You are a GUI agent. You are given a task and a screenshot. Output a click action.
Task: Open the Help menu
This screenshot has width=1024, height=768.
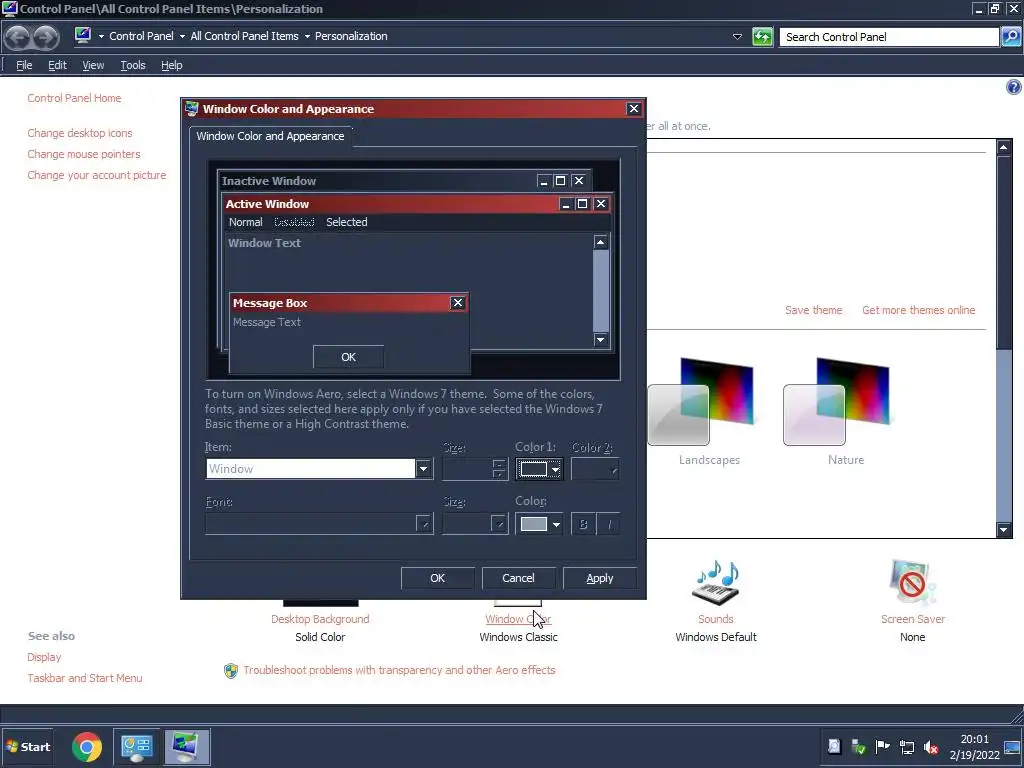coord(172,65)
